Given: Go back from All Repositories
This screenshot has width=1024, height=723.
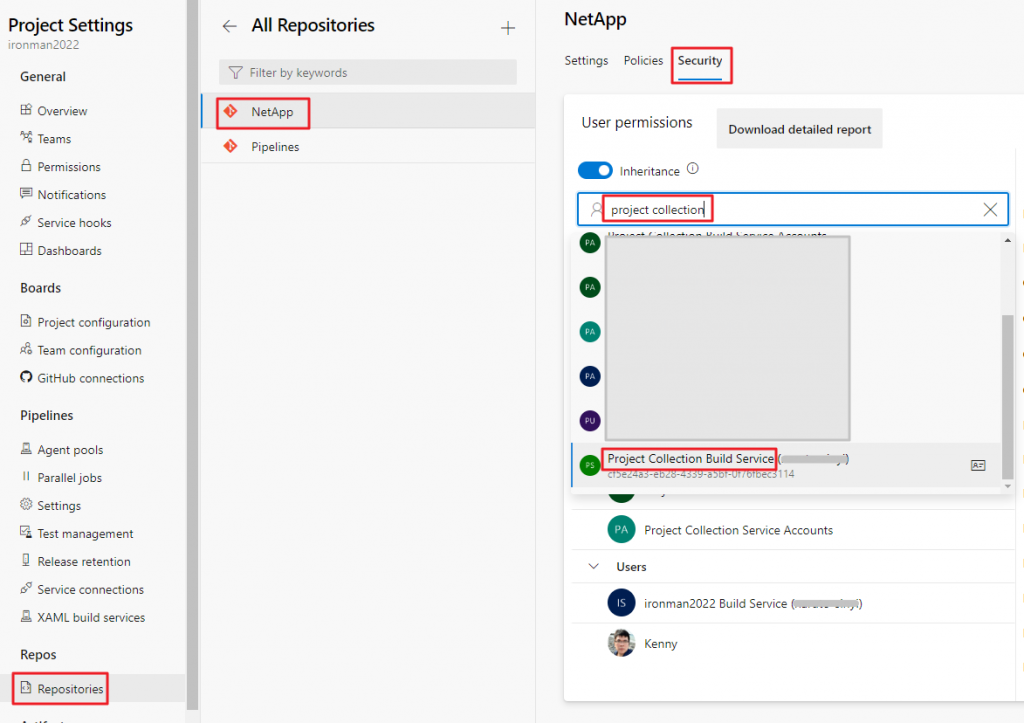Looking at the screenshot, I should point(229,26).
